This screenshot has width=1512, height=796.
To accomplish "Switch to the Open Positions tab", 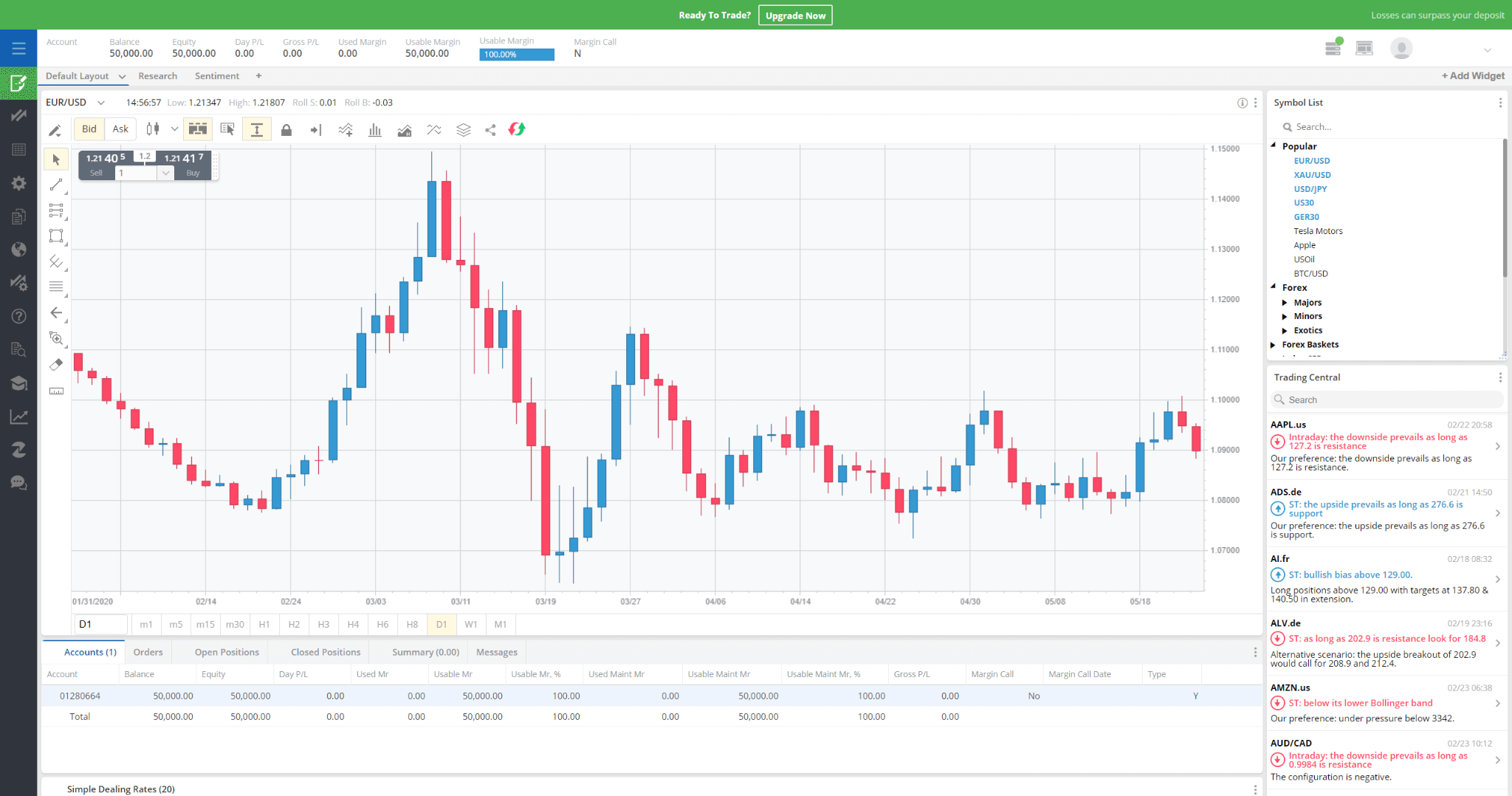I will pyautogui.click(x=226, y=652).
